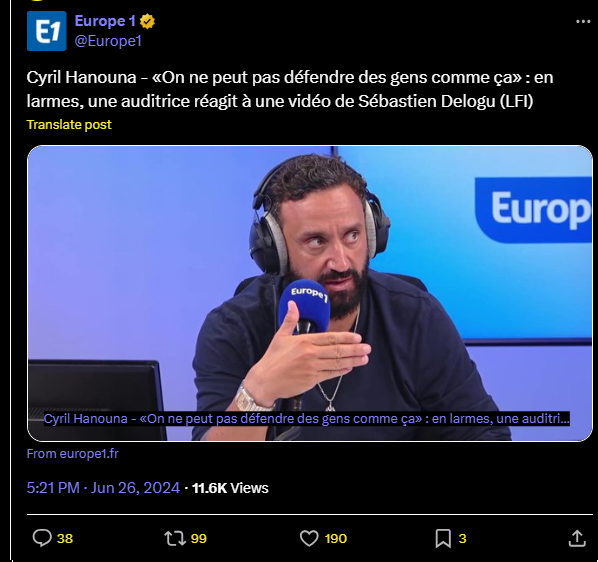Click the 3 bookmarks count
The width and height of the screenshot is (598, 562).
[462, 539]
